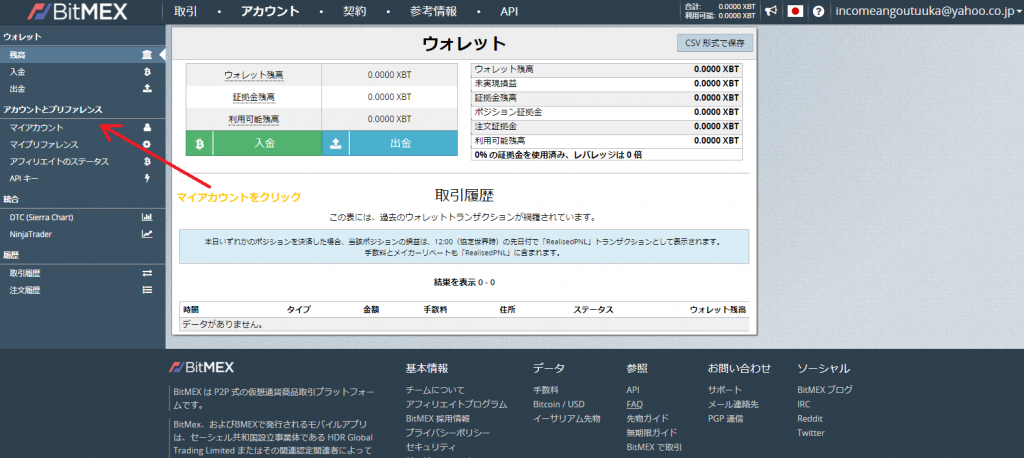Open サポート footer link
The height and width of the screenshot is (458, 1024).
tap(724, 389)
